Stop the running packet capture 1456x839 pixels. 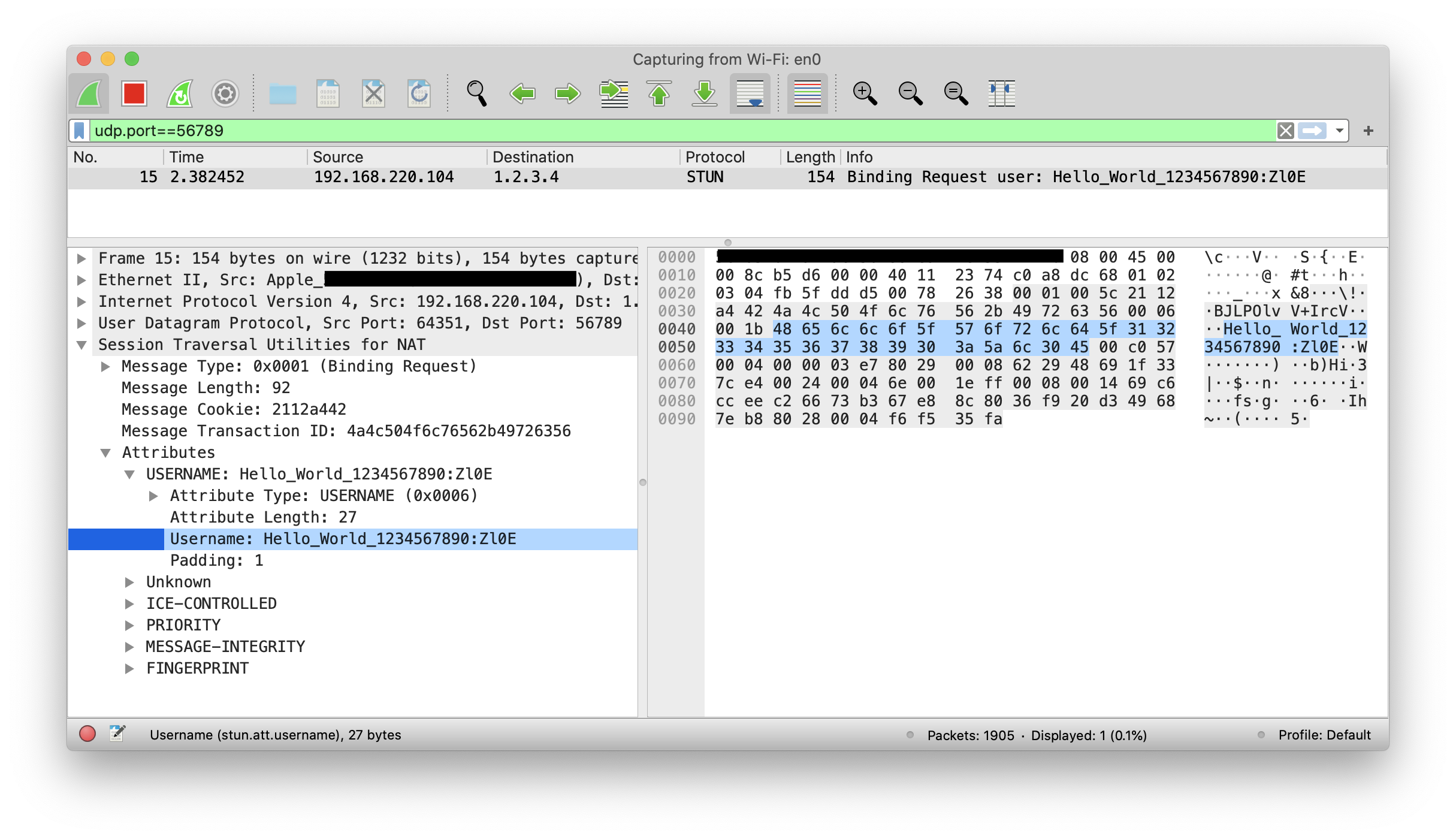click(x=134, y=93)
